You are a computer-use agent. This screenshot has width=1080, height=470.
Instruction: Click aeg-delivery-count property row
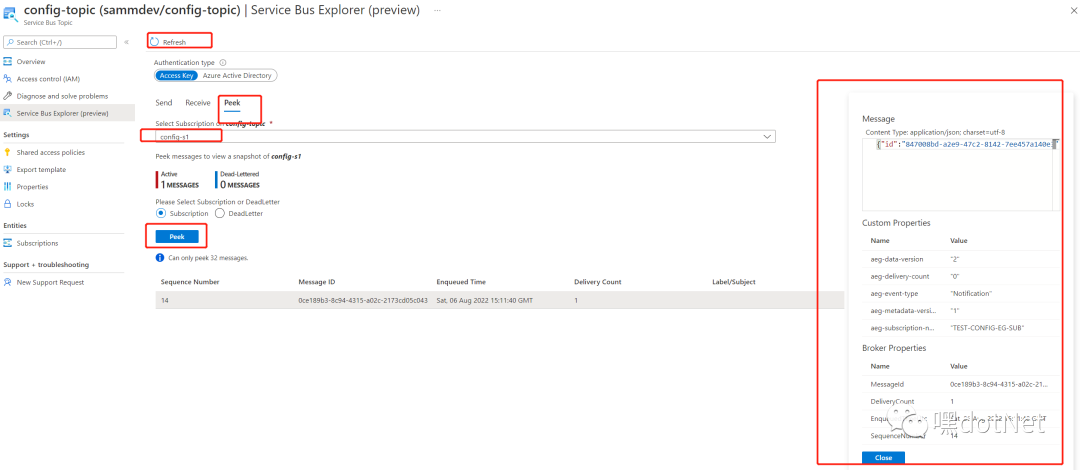coord(961,276)
